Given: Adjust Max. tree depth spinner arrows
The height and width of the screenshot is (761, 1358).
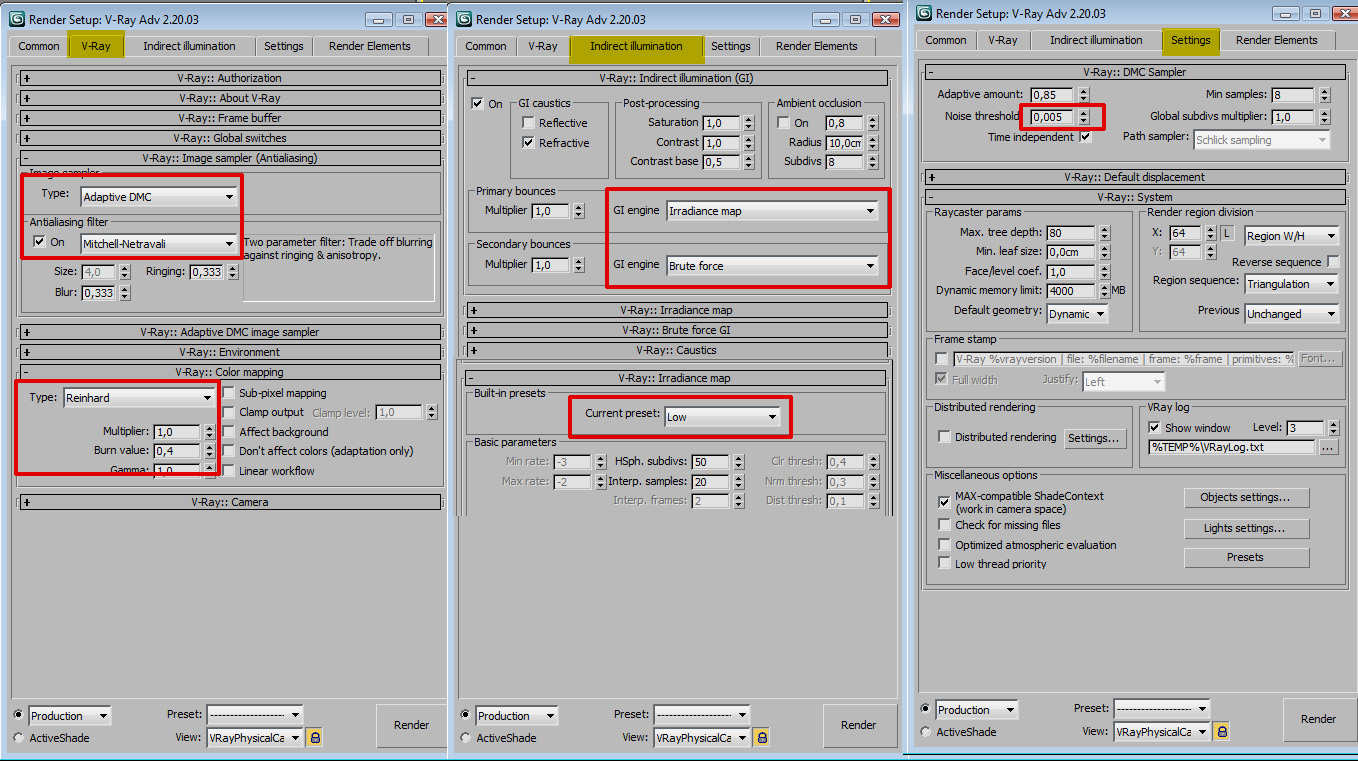Looking at the screenshot, I should tap(1104, 233).
